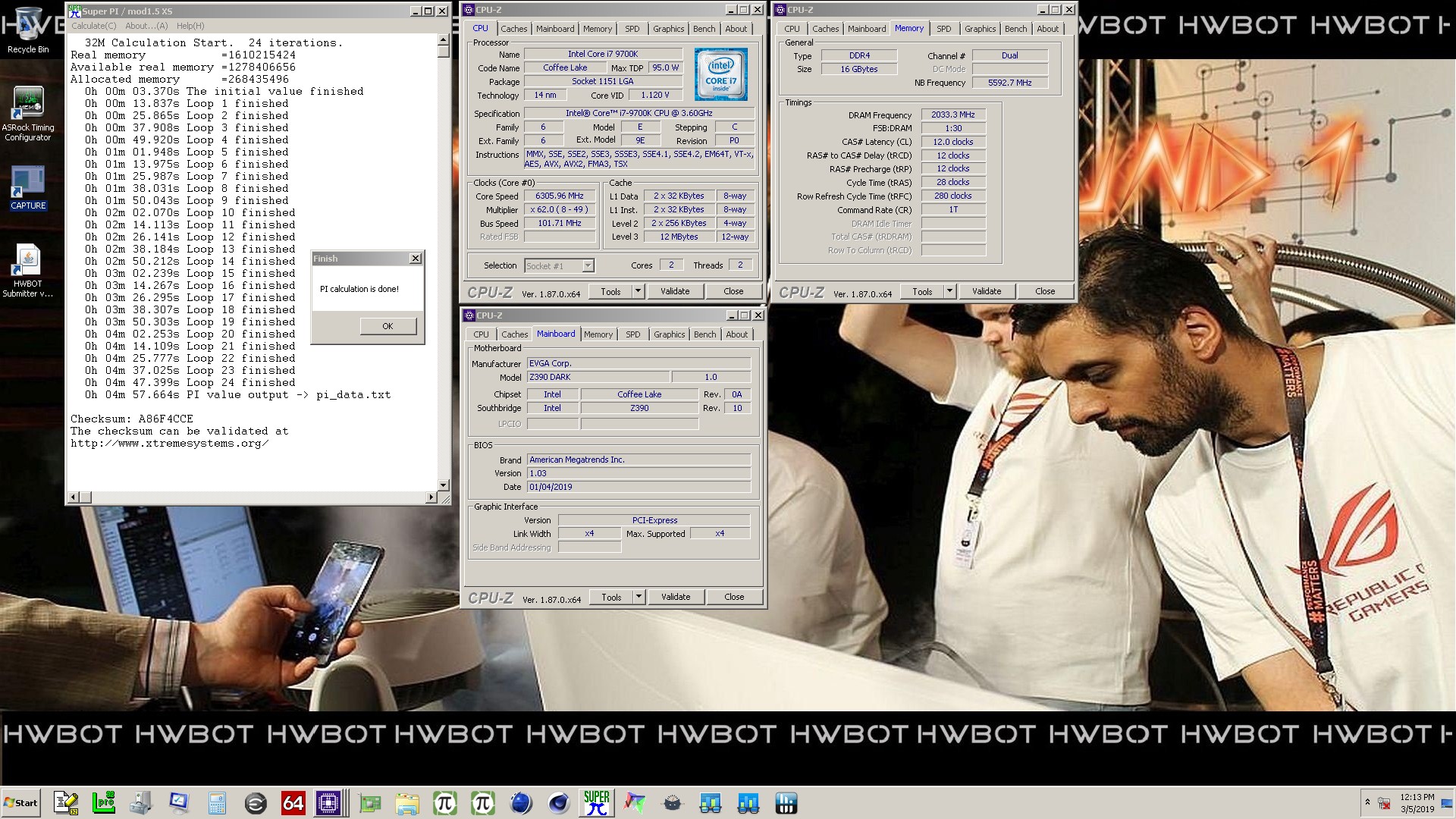Open the Cinema 4D sphere taskbar icon
The image size is (1456, 819).
(x=521, y=803)
